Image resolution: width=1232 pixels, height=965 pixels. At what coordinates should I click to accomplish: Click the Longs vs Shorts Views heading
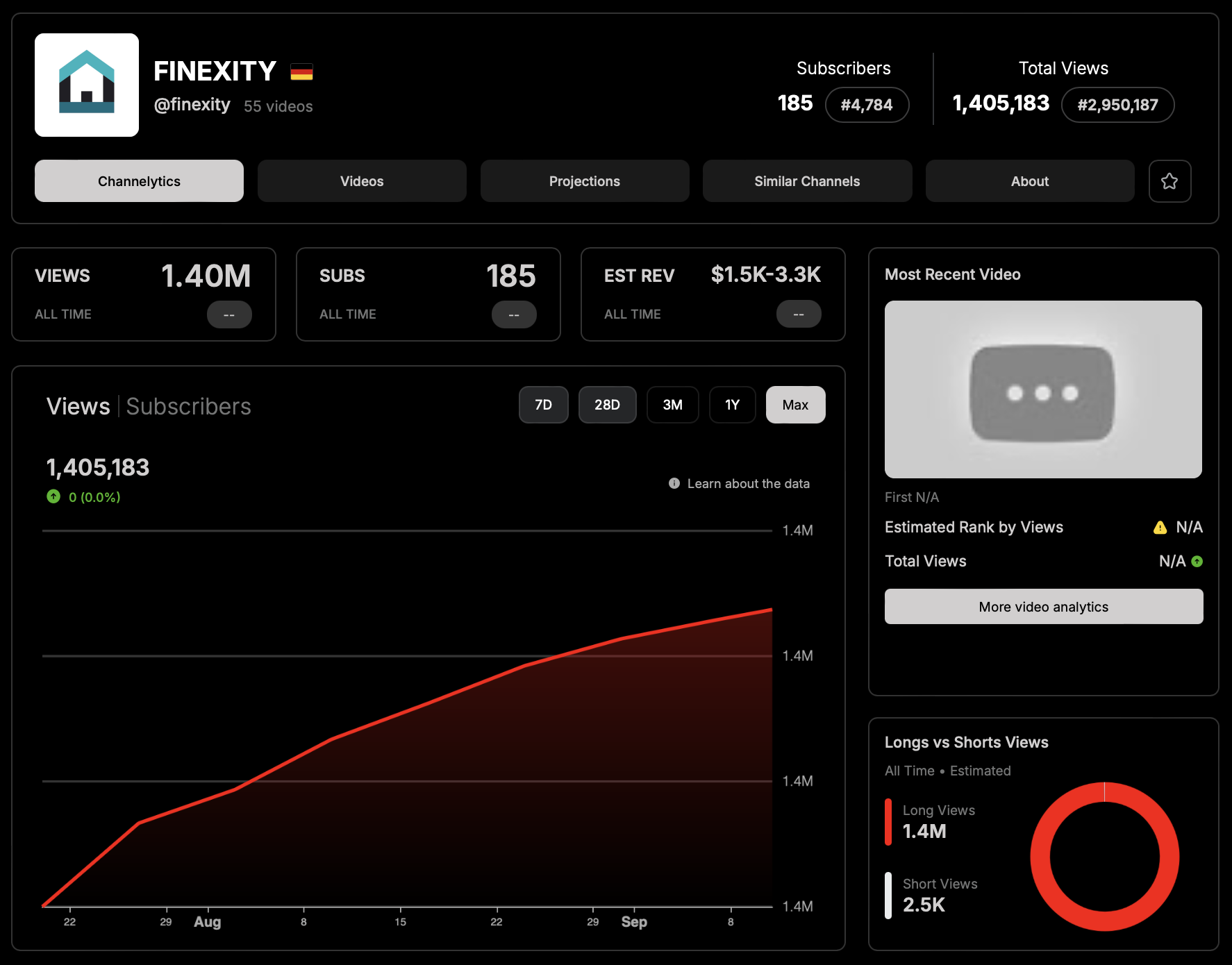point(967,742)
